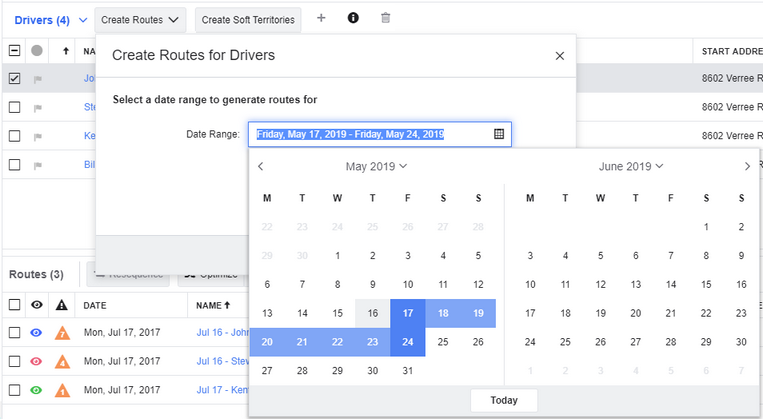Viewport: 763px width, 419px height.
Task: Select May 31 in the calendar
Action: click(x=408, y=371)
